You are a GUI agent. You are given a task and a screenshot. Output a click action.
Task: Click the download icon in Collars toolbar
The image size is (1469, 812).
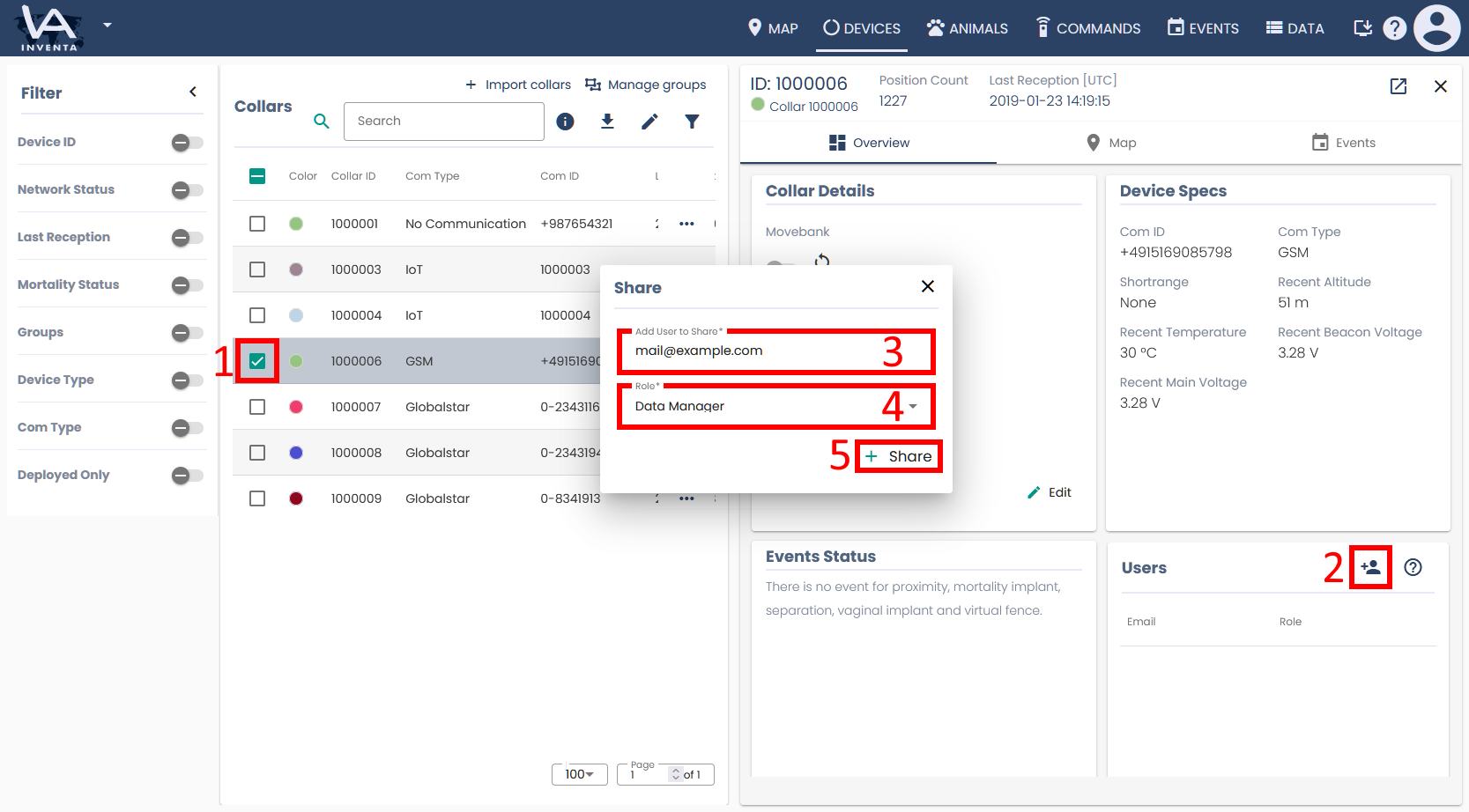[607, 122]
